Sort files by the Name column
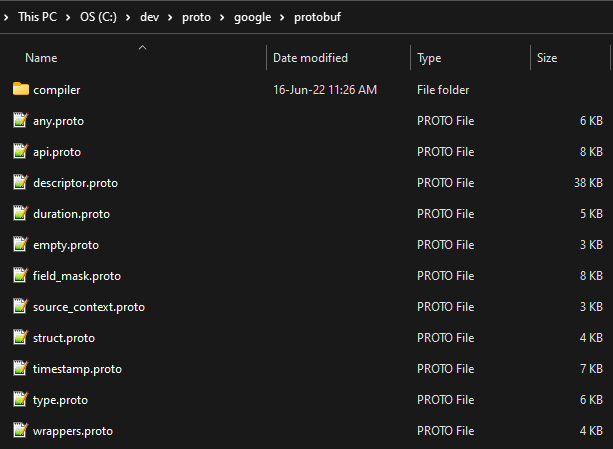This screenshot has width=613, height=449. [x=41, y=58]
